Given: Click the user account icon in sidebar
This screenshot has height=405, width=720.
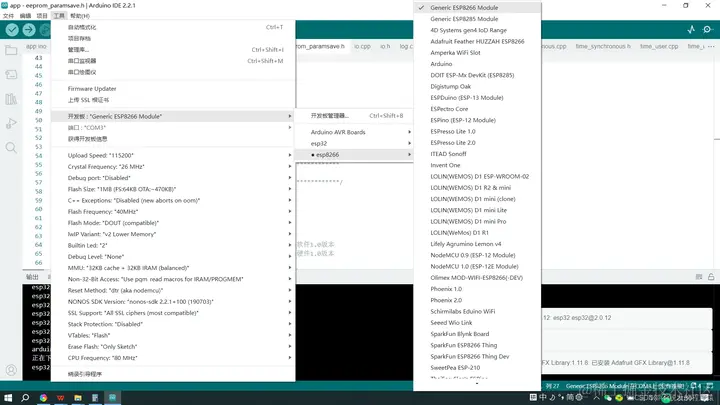Looking at the screenshot, I should [x=11, y=370].
